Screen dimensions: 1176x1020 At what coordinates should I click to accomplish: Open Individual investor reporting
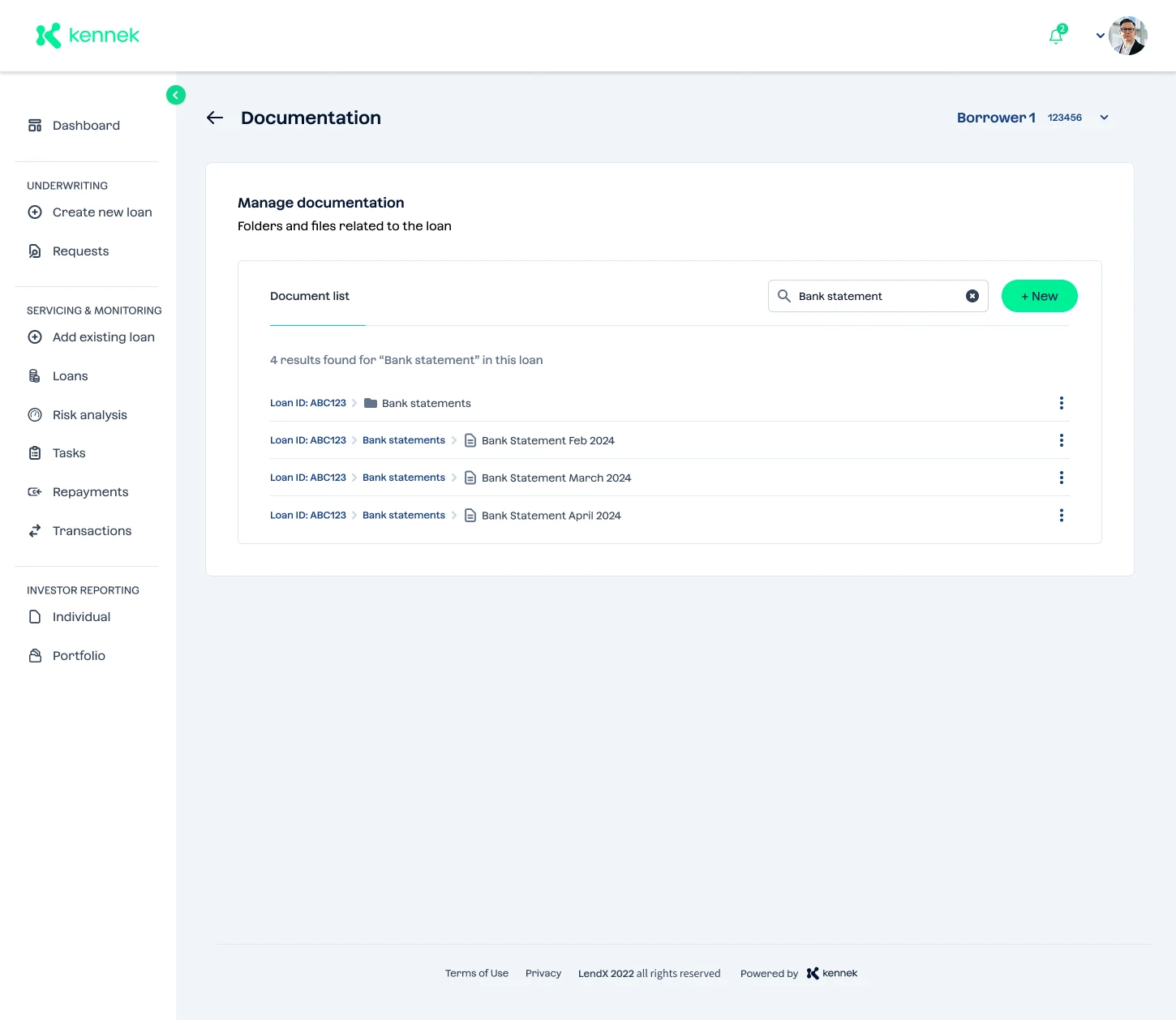(70, 617)
